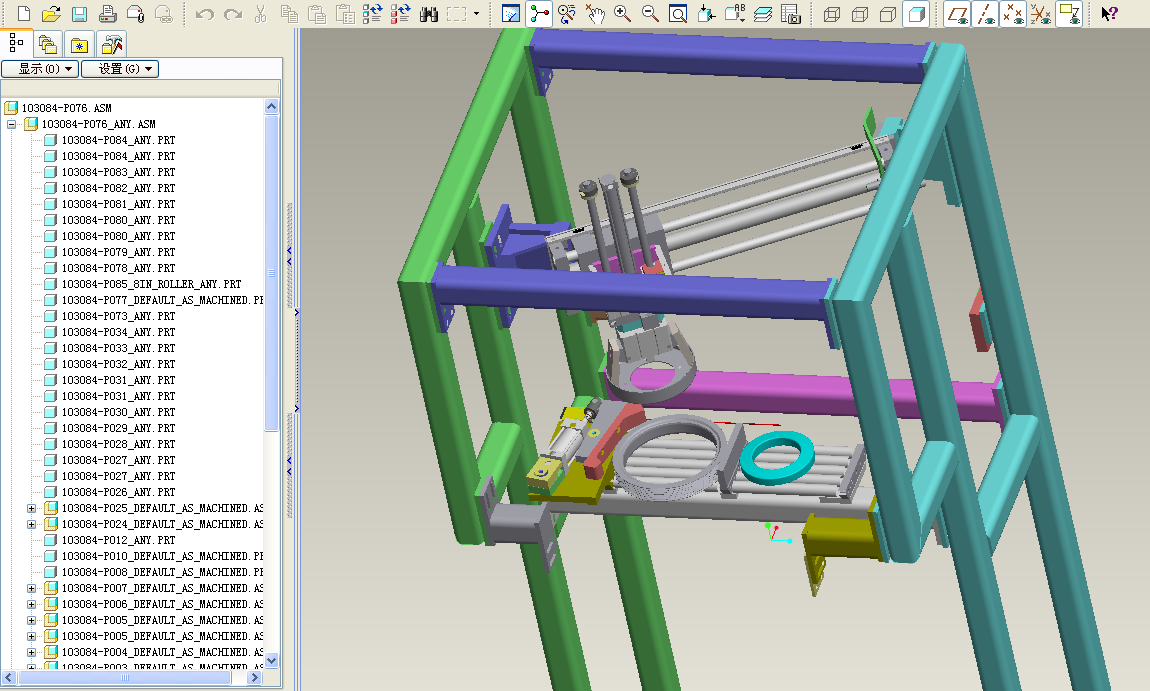This screenshot has width=1150, height=691.
Task: Toggle datum axes display
Action: click(985, 14)
